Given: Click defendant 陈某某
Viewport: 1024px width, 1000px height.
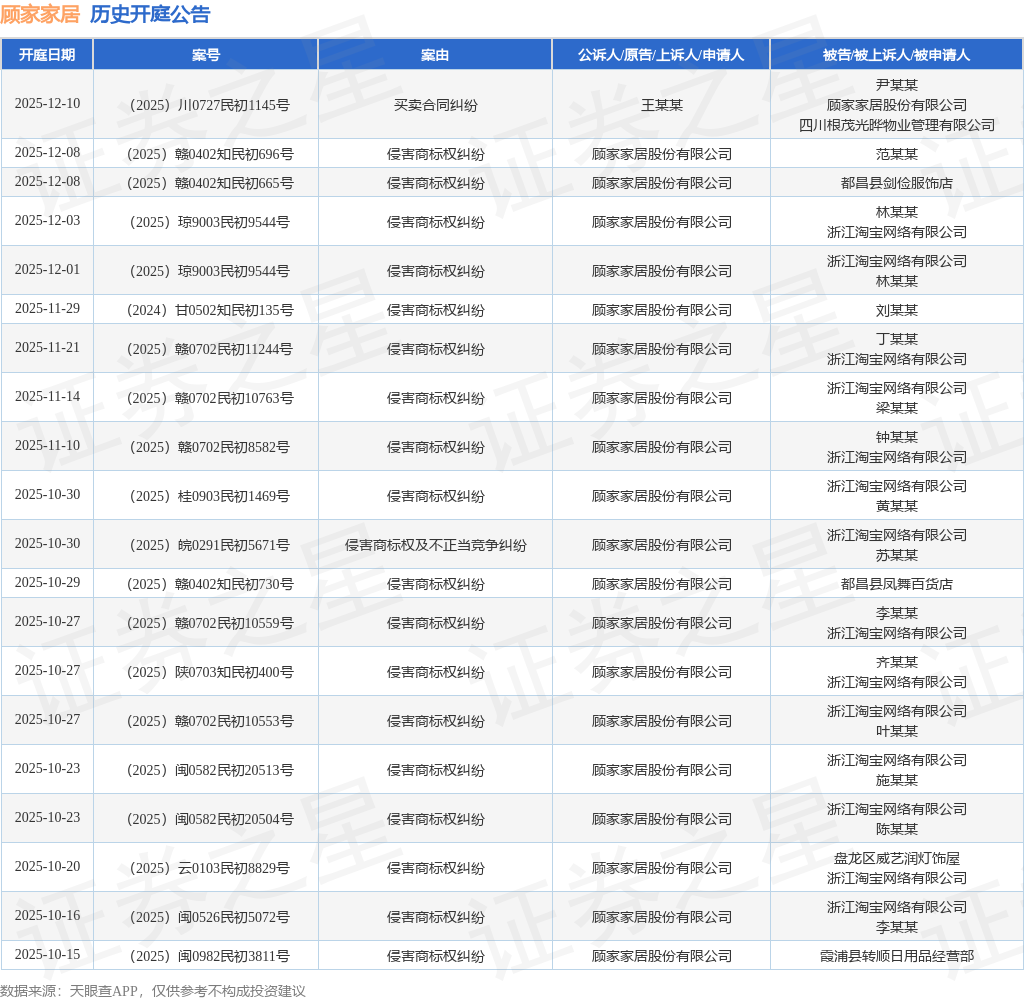Looking at the screenshot, I should point(897,829).
